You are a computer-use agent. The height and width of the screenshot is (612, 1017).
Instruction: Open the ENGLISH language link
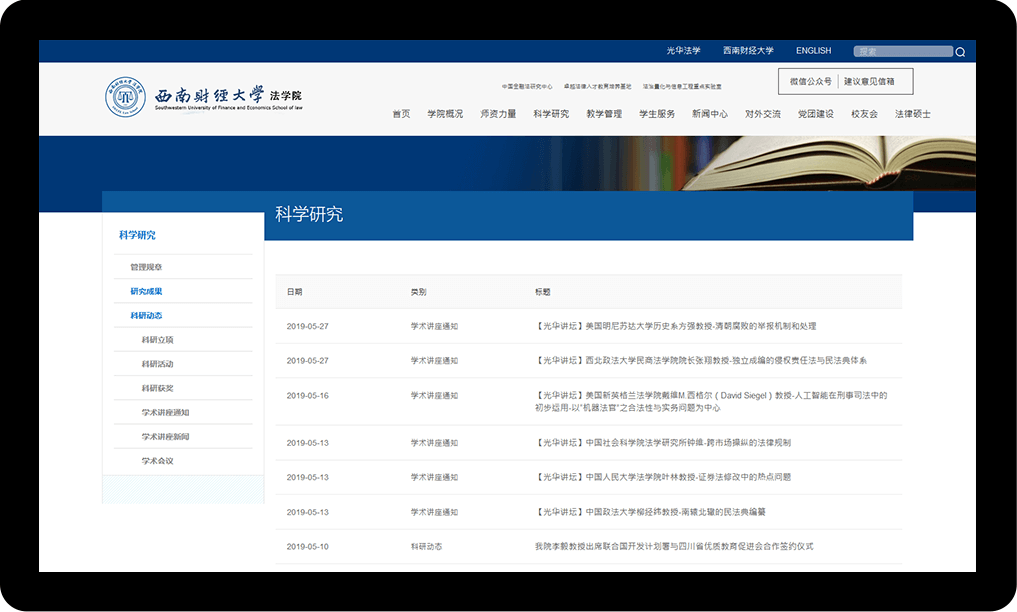pos(813,51)
